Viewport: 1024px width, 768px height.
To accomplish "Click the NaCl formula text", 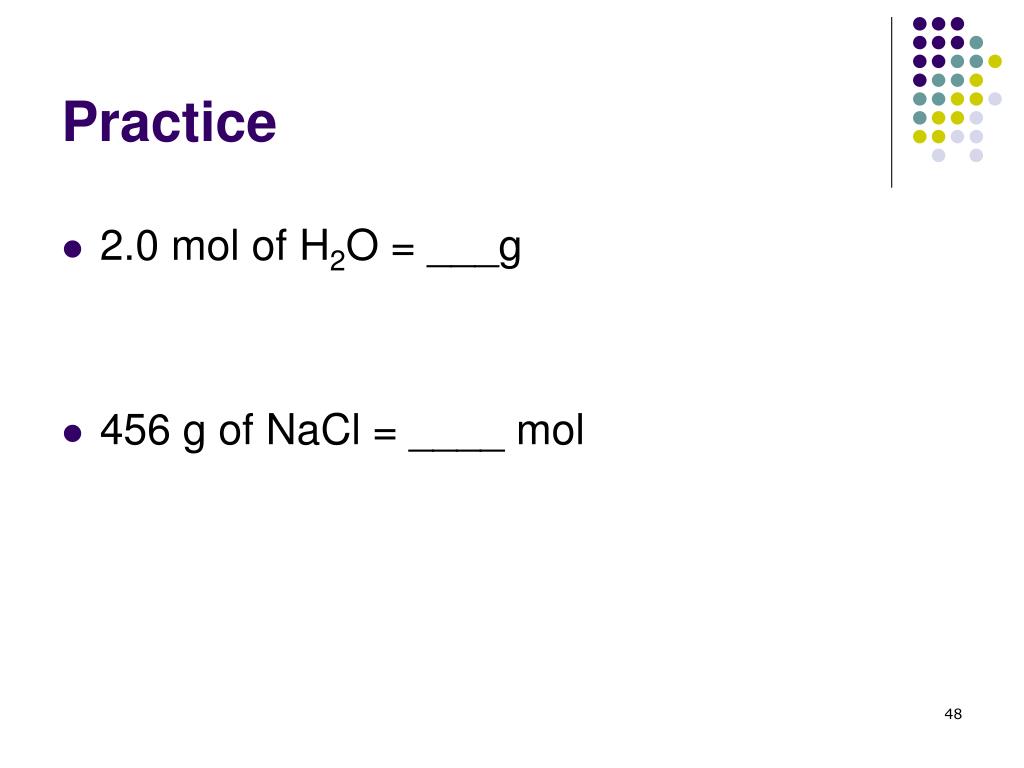I will coord(313,430).
